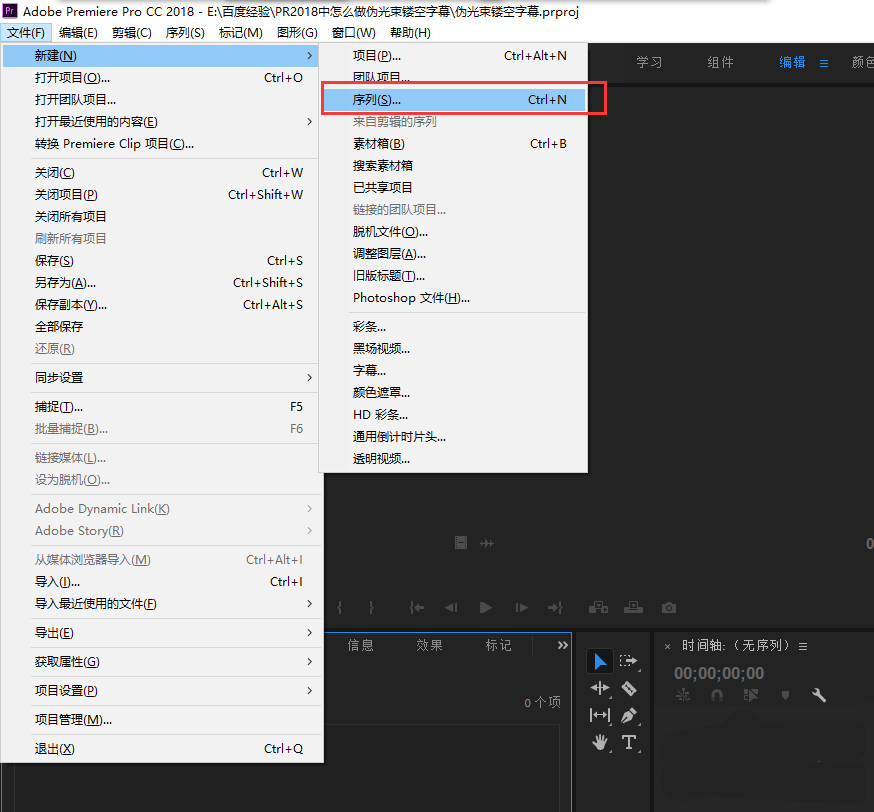Choose 项目(P)... in the submenu

[x=454, y=56]
